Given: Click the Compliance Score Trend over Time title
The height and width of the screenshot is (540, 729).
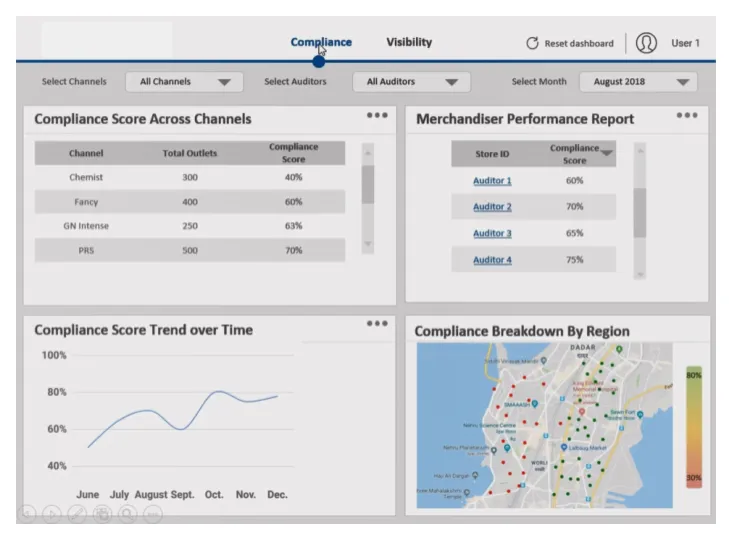Looking at the screenshot, I should click(144, 330).
